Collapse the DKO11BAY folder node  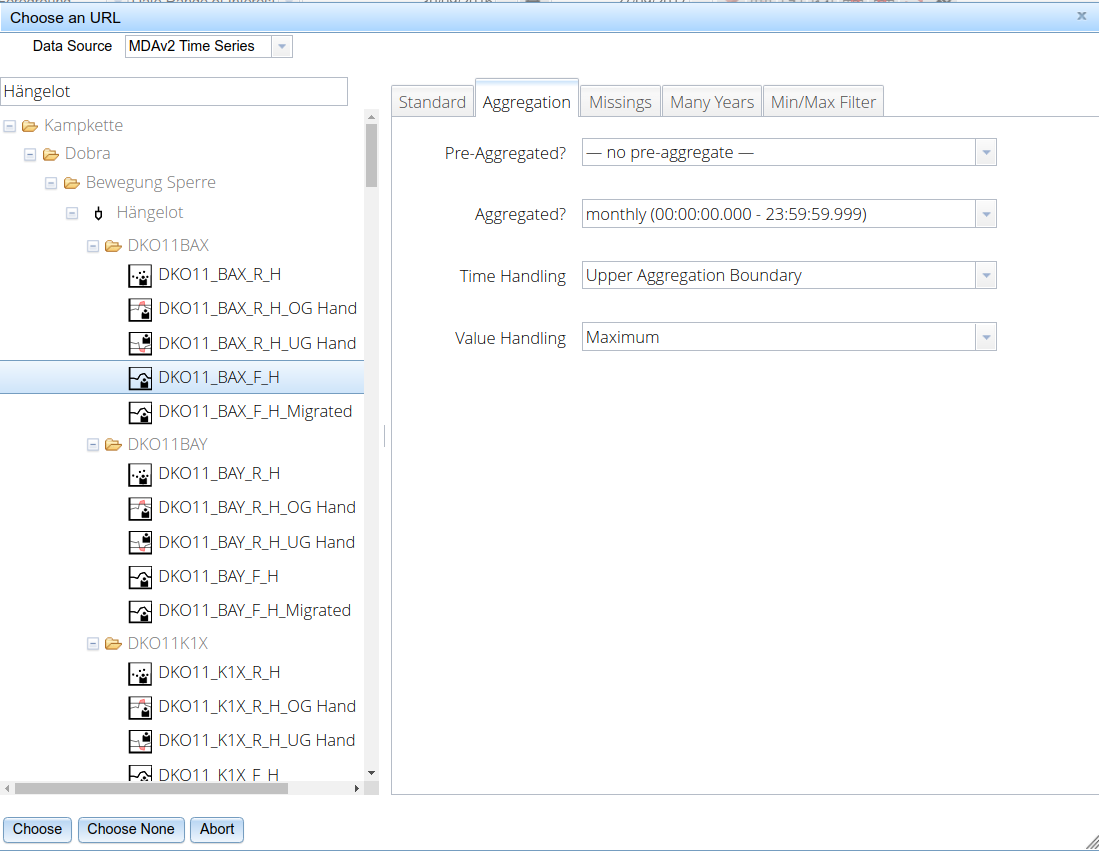[93, 444]
